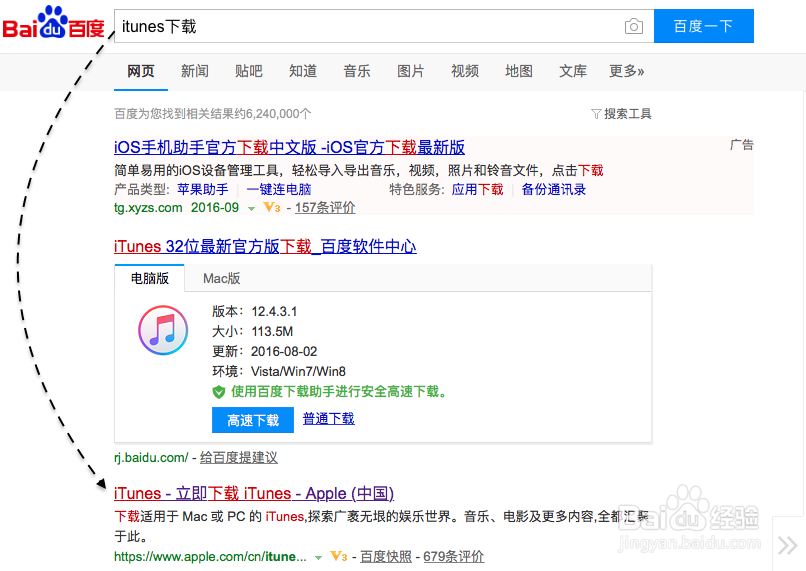Switch to 音乐 tab
This screenshot has height=571, width=806.
357,71
